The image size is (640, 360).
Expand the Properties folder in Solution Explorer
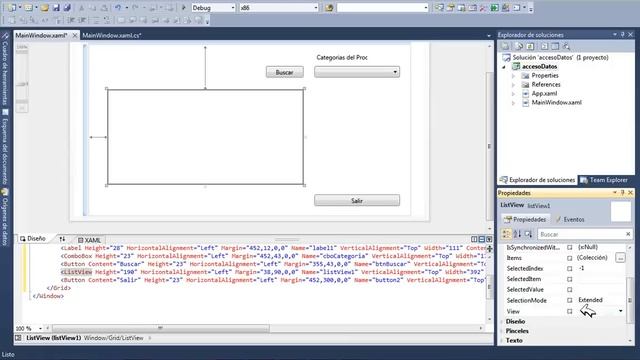(513, 76)
